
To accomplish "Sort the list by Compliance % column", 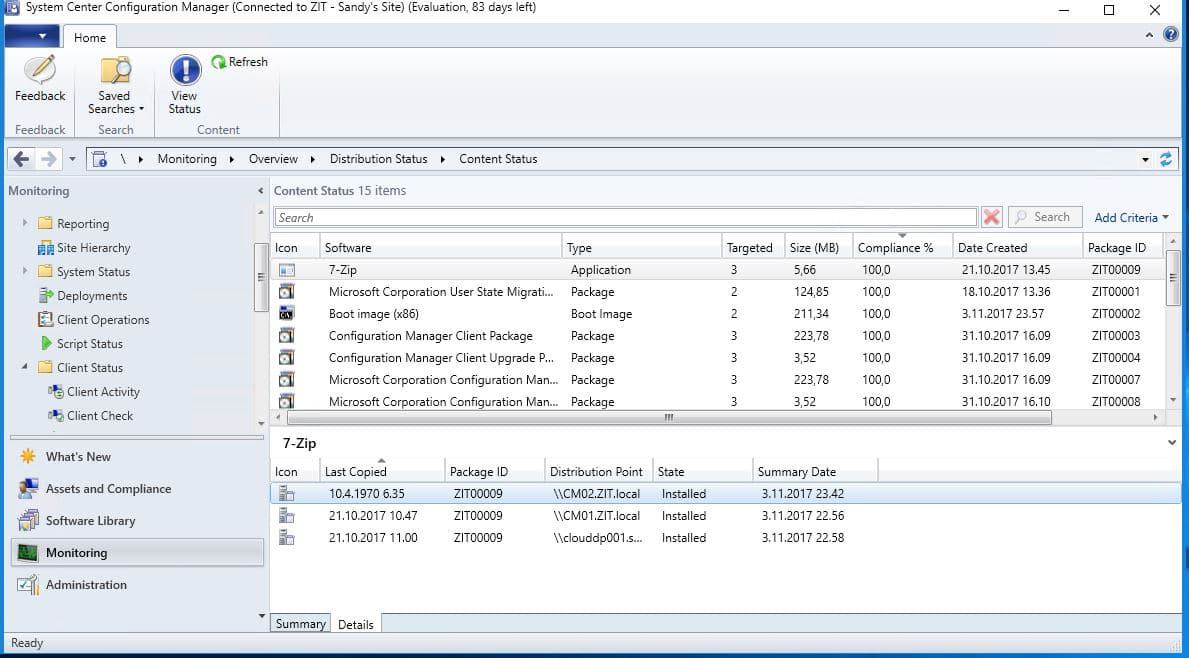I will pyautogui.click(x=902, y=247).
